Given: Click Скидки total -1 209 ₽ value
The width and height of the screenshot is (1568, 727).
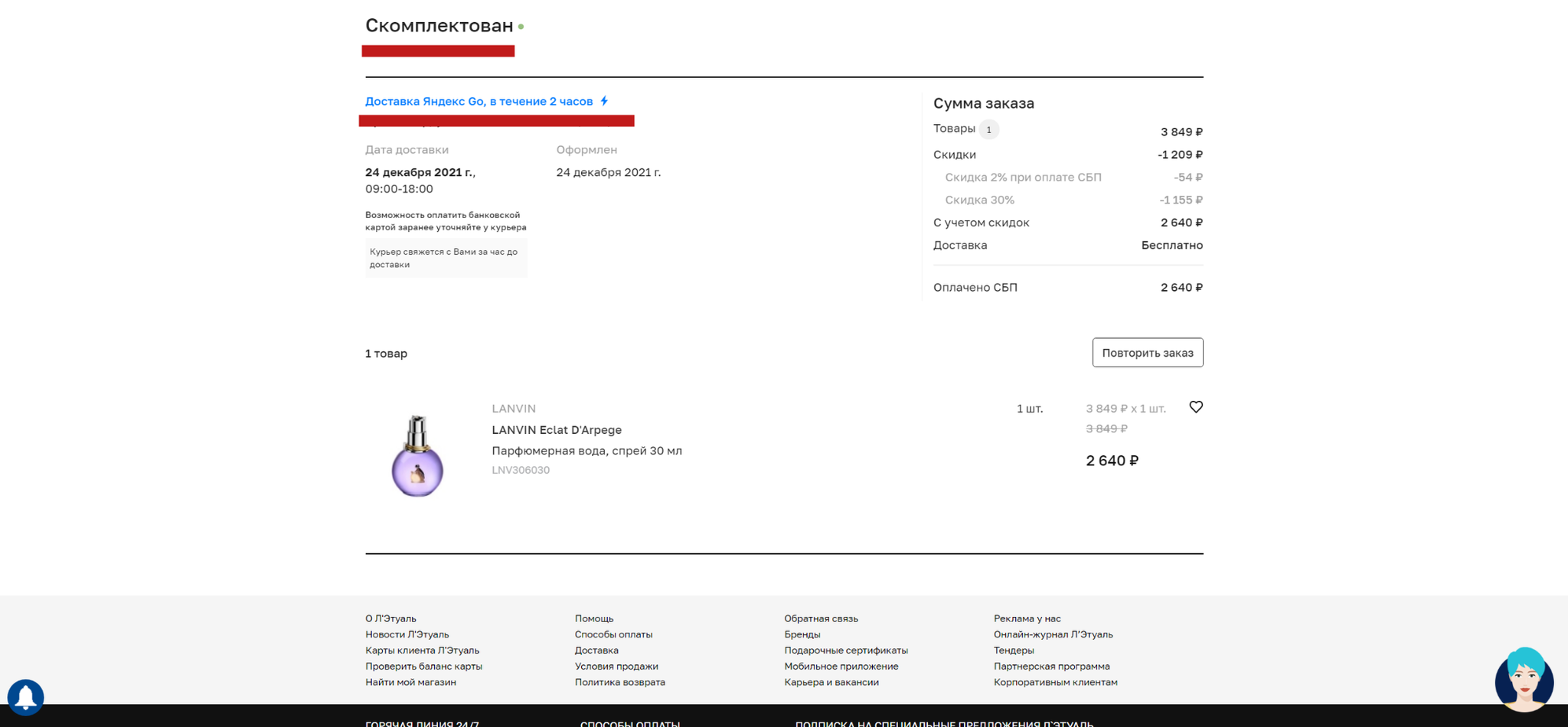Looking at the screenshot, I should point(1180,155).
